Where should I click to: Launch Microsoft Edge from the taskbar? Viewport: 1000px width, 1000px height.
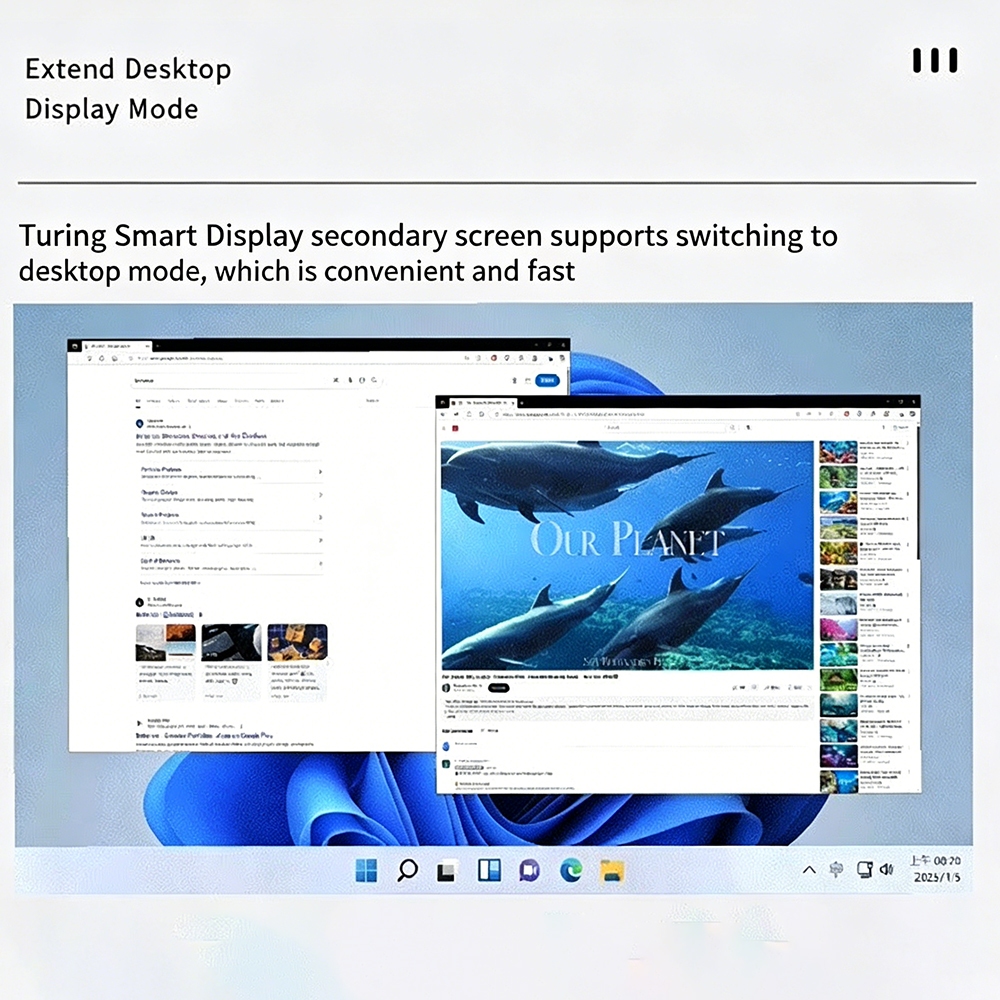pos(571,871)
